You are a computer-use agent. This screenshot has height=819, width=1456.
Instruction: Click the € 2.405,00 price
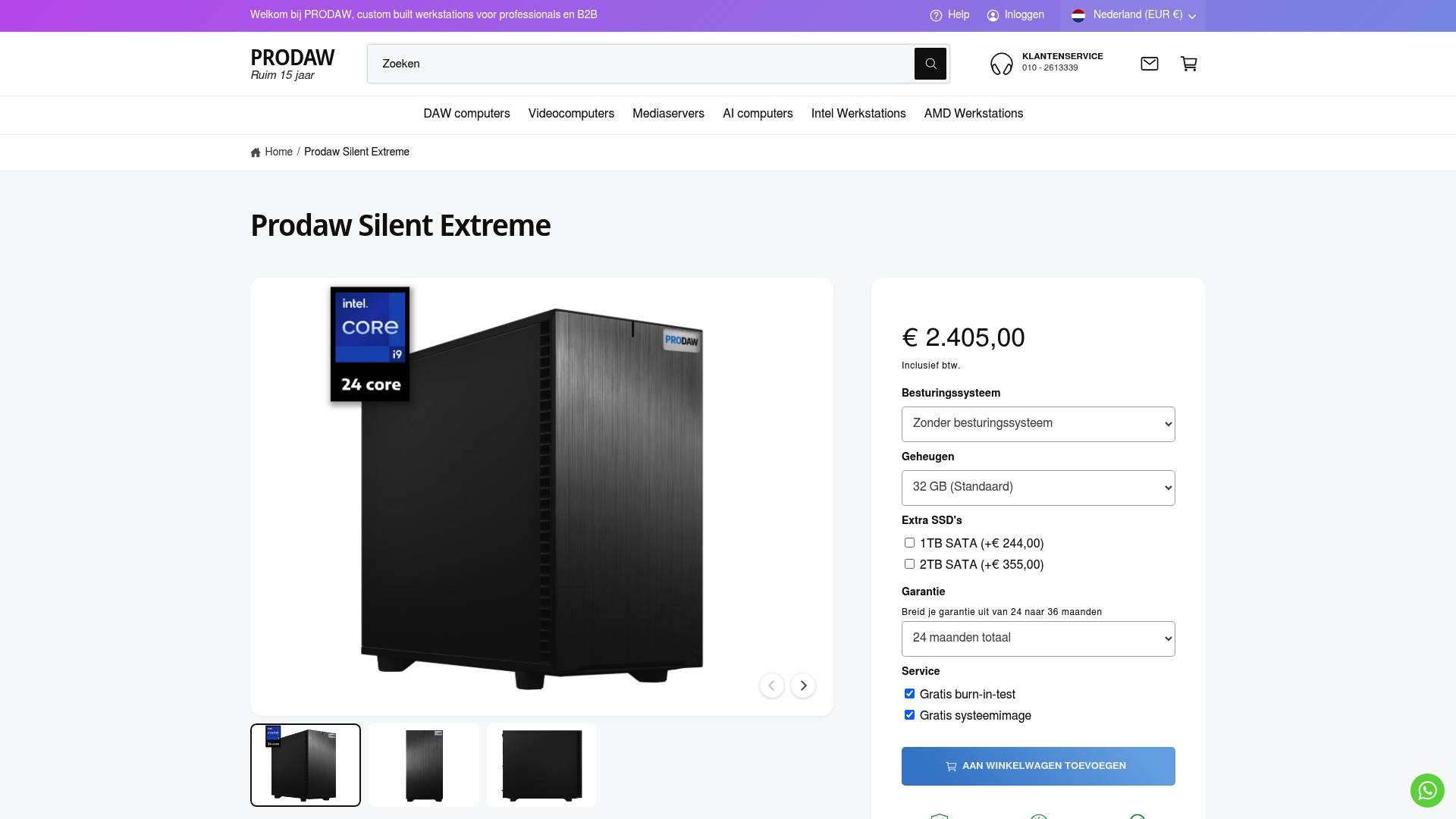click(x=963, y=338)
